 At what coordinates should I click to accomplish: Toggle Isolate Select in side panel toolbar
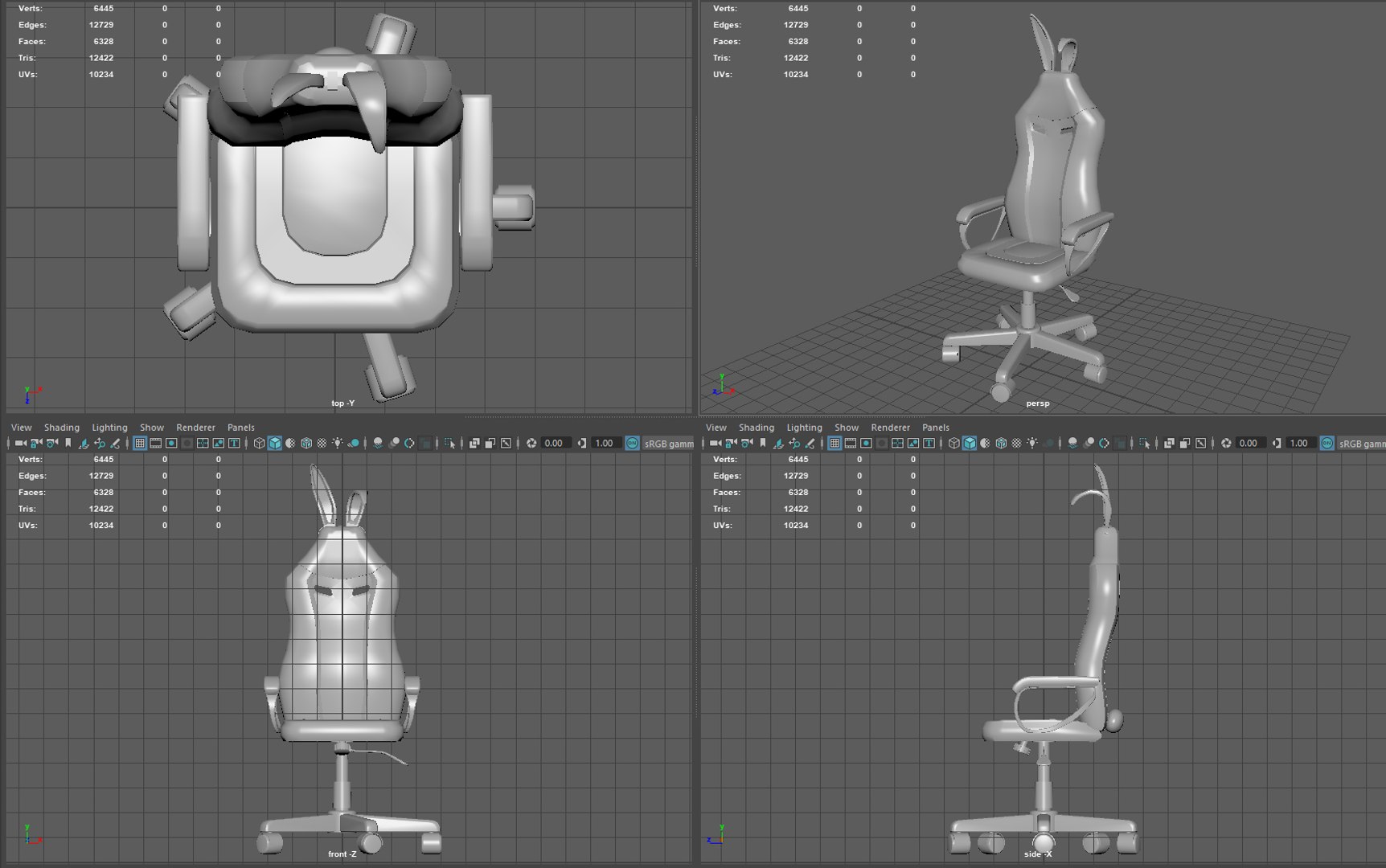click(x=1145, y=443)
